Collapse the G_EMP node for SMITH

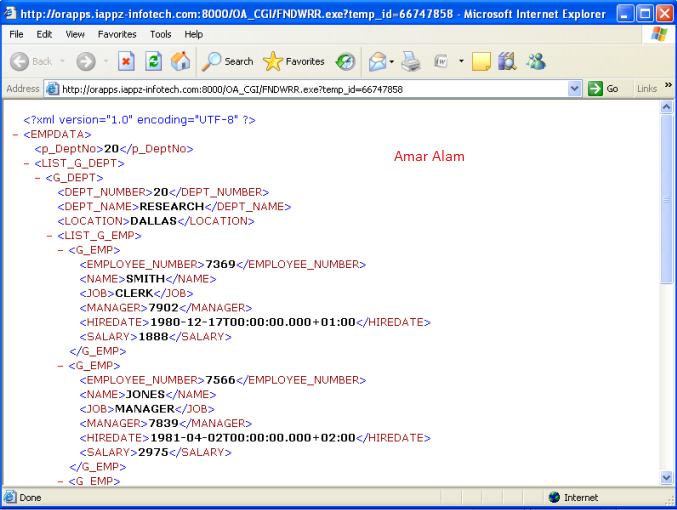pos(60,250)
